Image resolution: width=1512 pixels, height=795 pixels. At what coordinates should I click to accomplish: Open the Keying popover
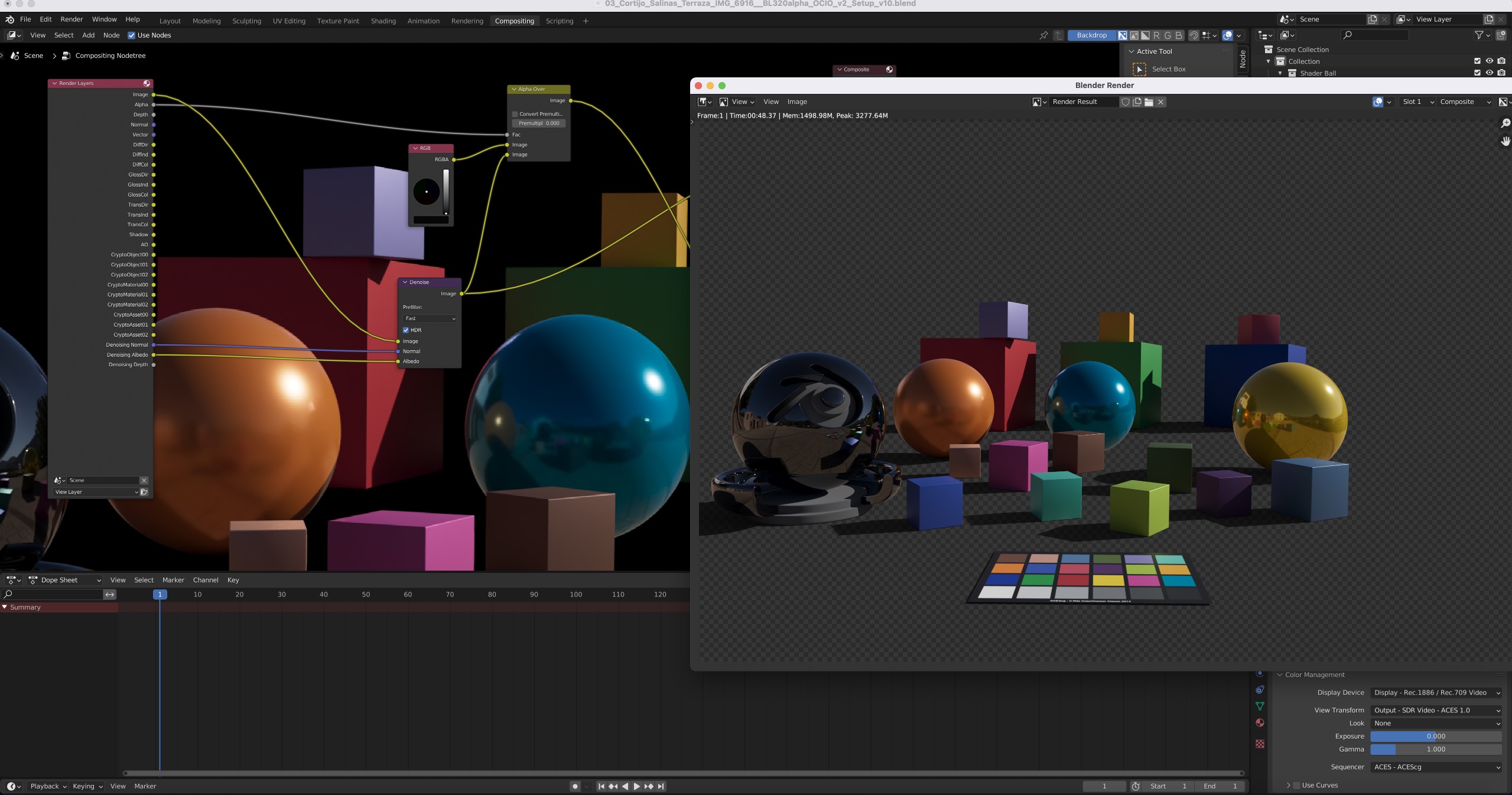click(87, 786)
